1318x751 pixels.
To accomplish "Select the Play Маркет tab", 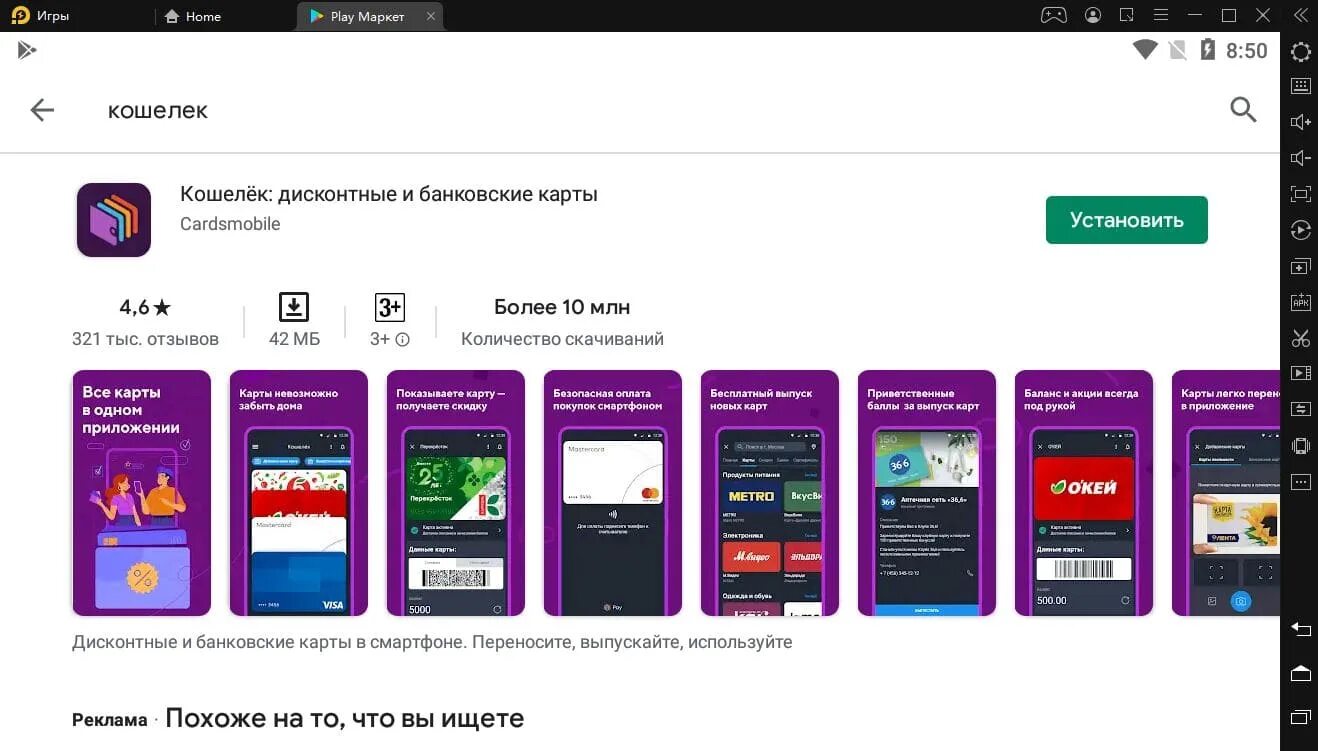I will [x=357, y=16].
